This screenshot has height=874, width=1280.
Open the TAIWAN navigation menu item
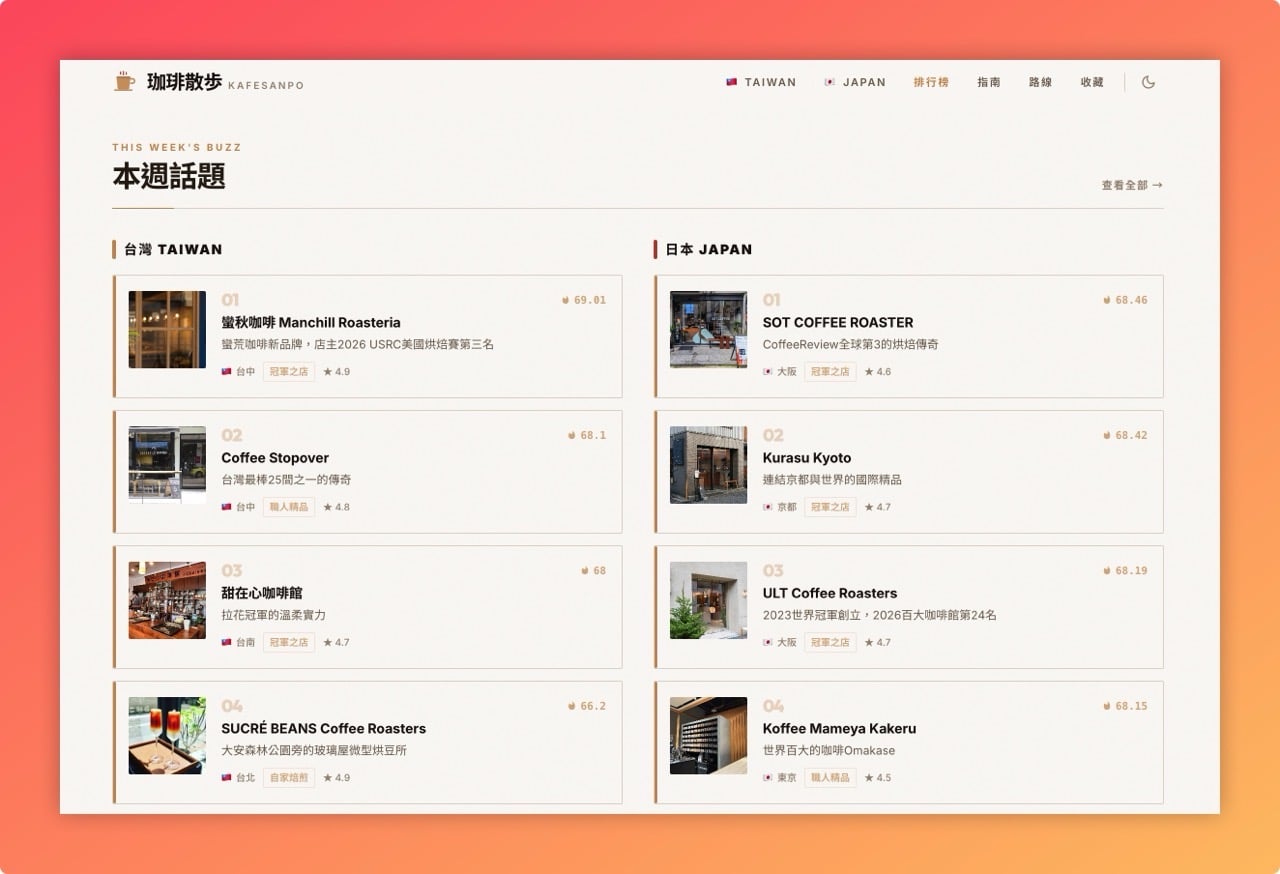pos(761,82)
